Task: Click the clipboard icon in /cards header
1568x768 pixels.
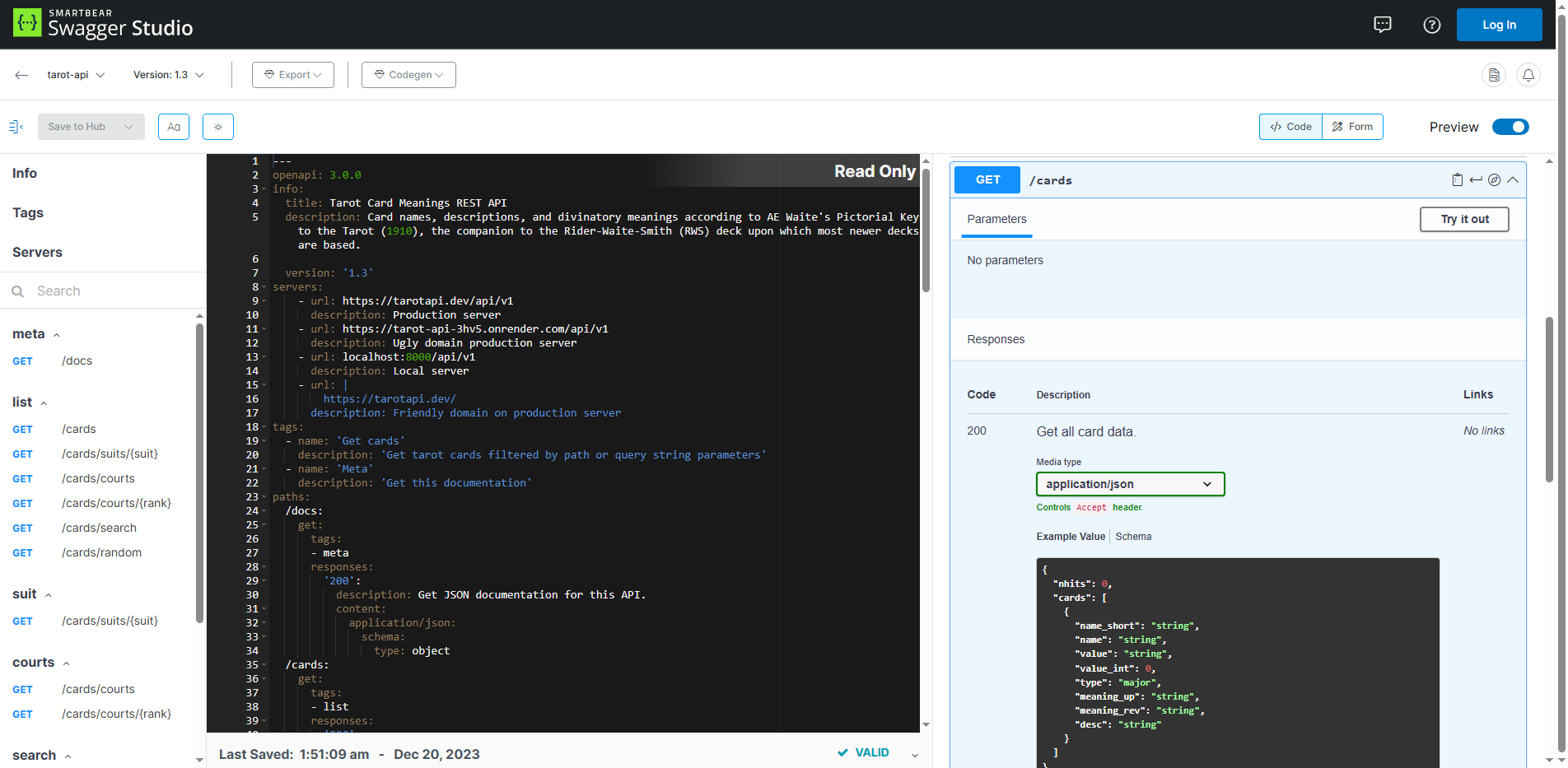Action: tap(1457, 180)
